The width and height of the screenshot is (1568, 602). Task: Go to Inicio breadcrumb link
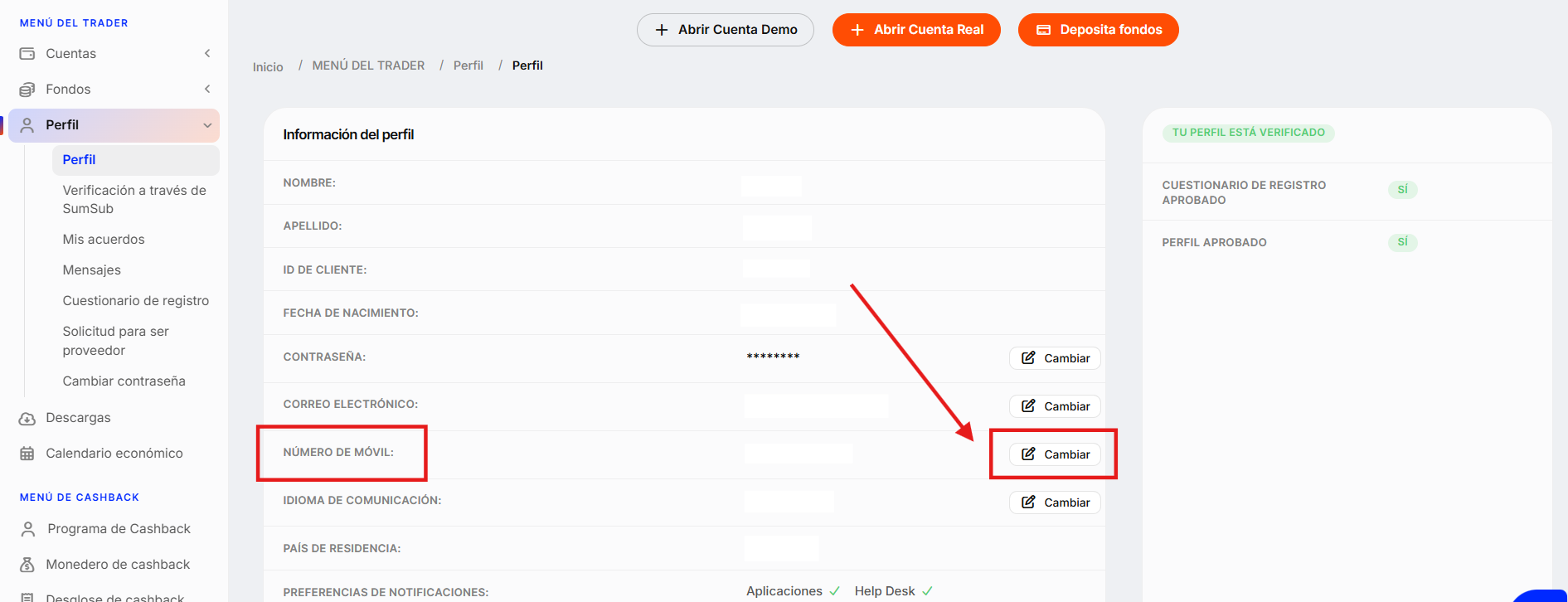pos(268,67)
